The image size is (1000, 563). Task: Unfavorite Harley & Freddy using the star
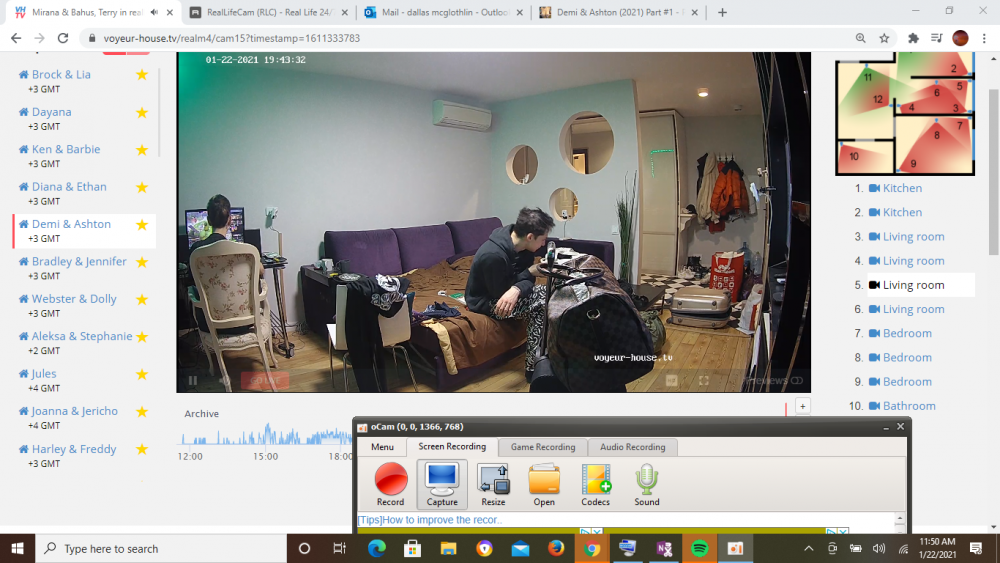pyautogui.click(x=142, y=449)
